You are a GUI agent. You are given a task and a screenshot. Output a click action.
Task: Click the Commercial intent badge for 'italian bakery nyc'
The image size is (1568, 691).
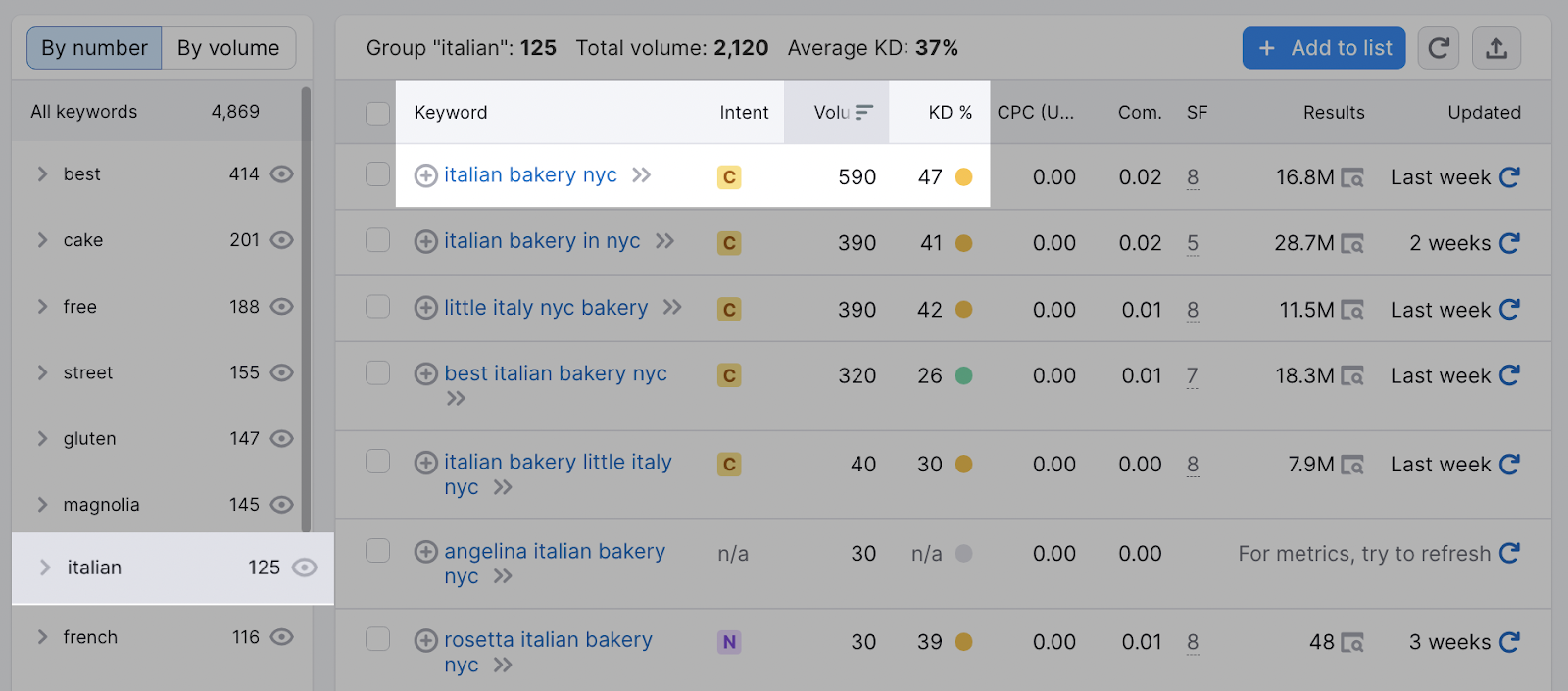[x=728, y=177]
